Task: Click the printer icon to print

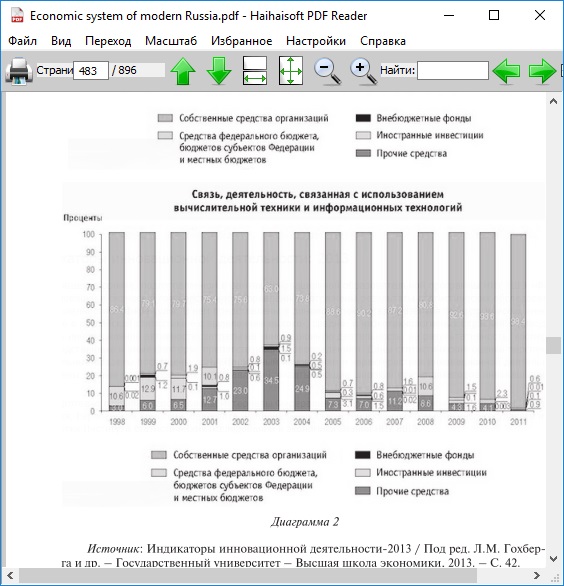Action: pyautogui.click(x=19, y=71)
